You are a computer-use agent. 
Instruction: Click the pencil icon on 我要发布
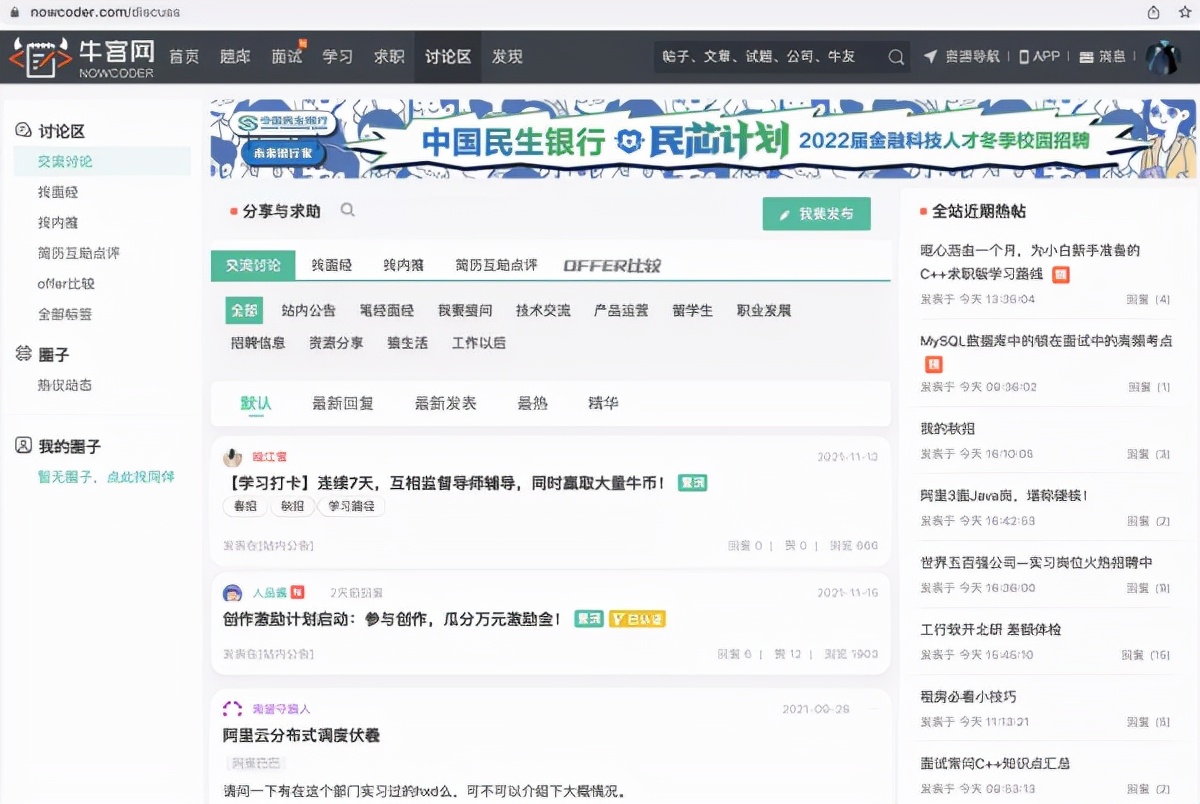click(784, 213)
